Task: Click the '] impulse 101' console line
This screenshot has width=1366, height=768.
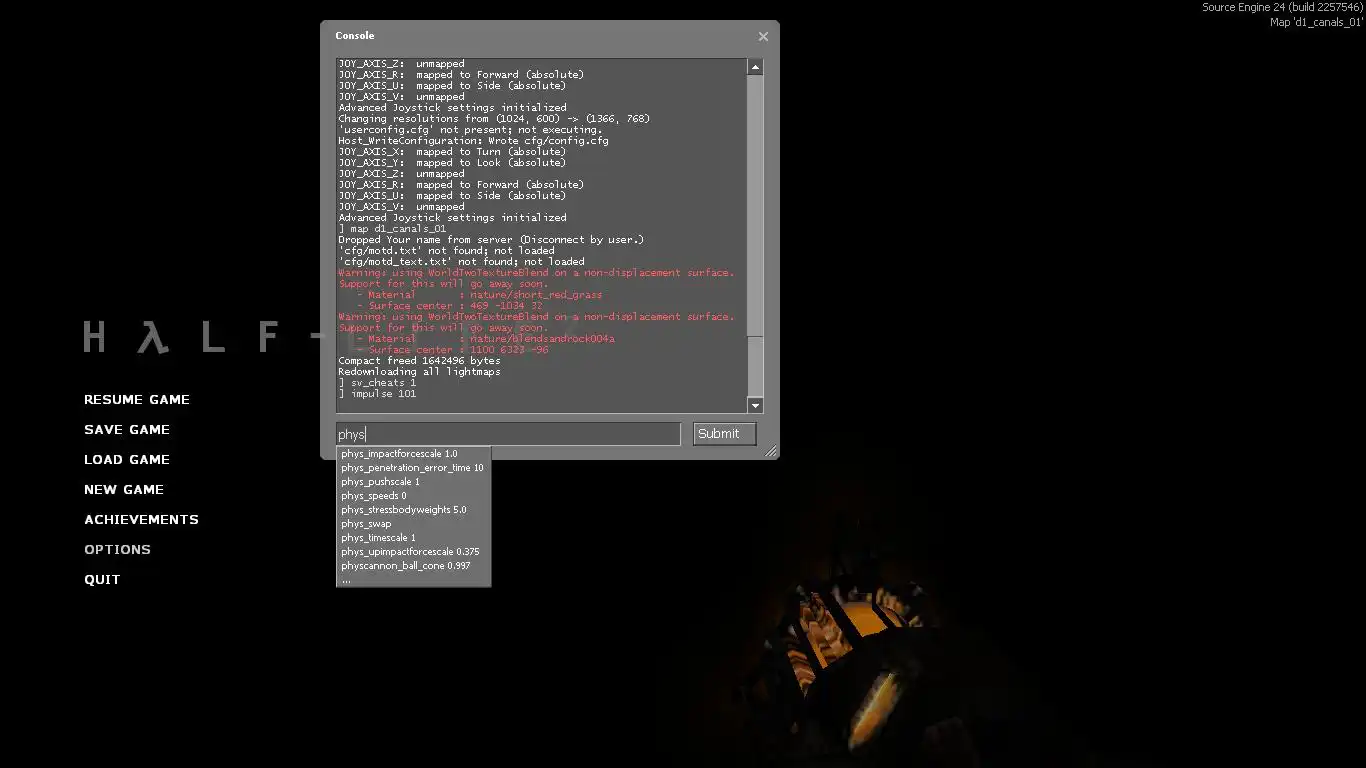Action: (x=377, y=394)
